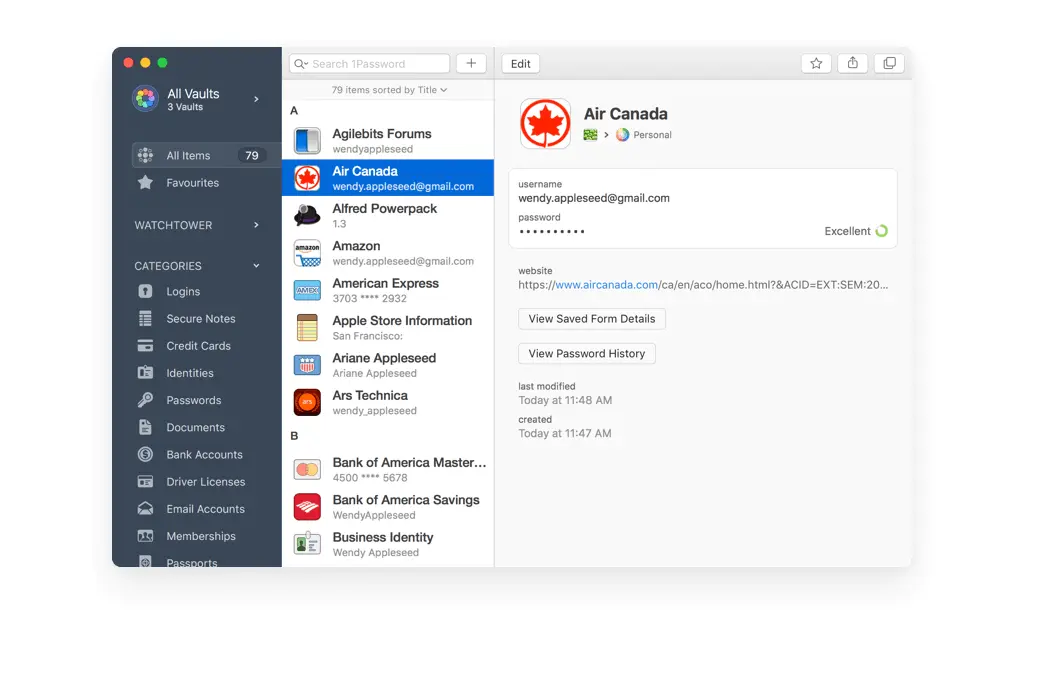Click in the Search 1Password field
This screenshot has height=700, width=1040.
(369, 64)
